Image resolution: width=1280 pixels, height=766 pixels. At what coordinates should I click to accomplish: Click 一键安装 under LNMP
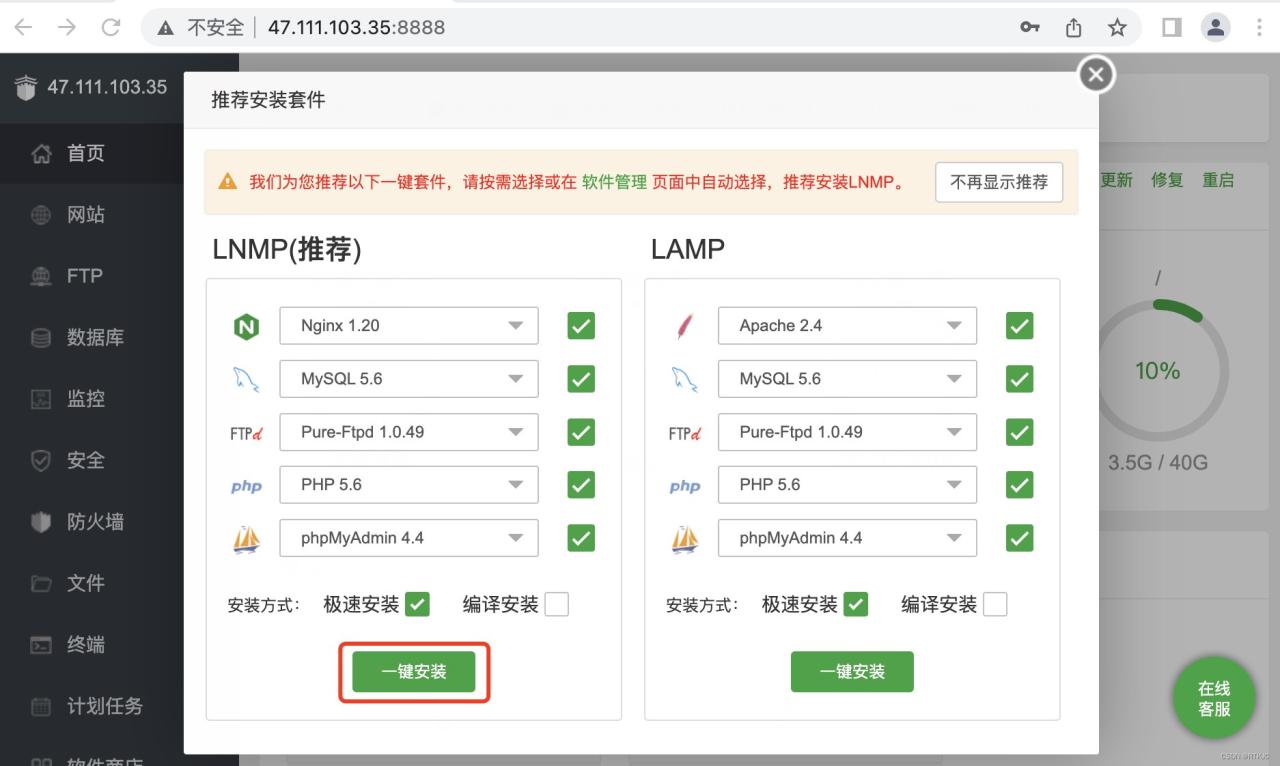click(414, 672)
